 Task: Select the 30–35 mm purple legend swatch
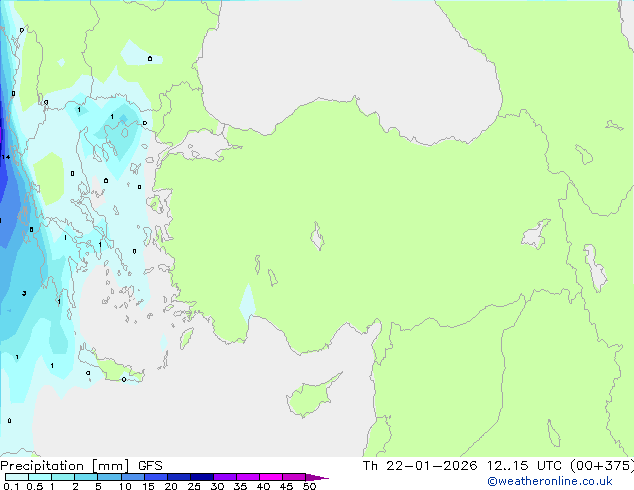(225, 477)
